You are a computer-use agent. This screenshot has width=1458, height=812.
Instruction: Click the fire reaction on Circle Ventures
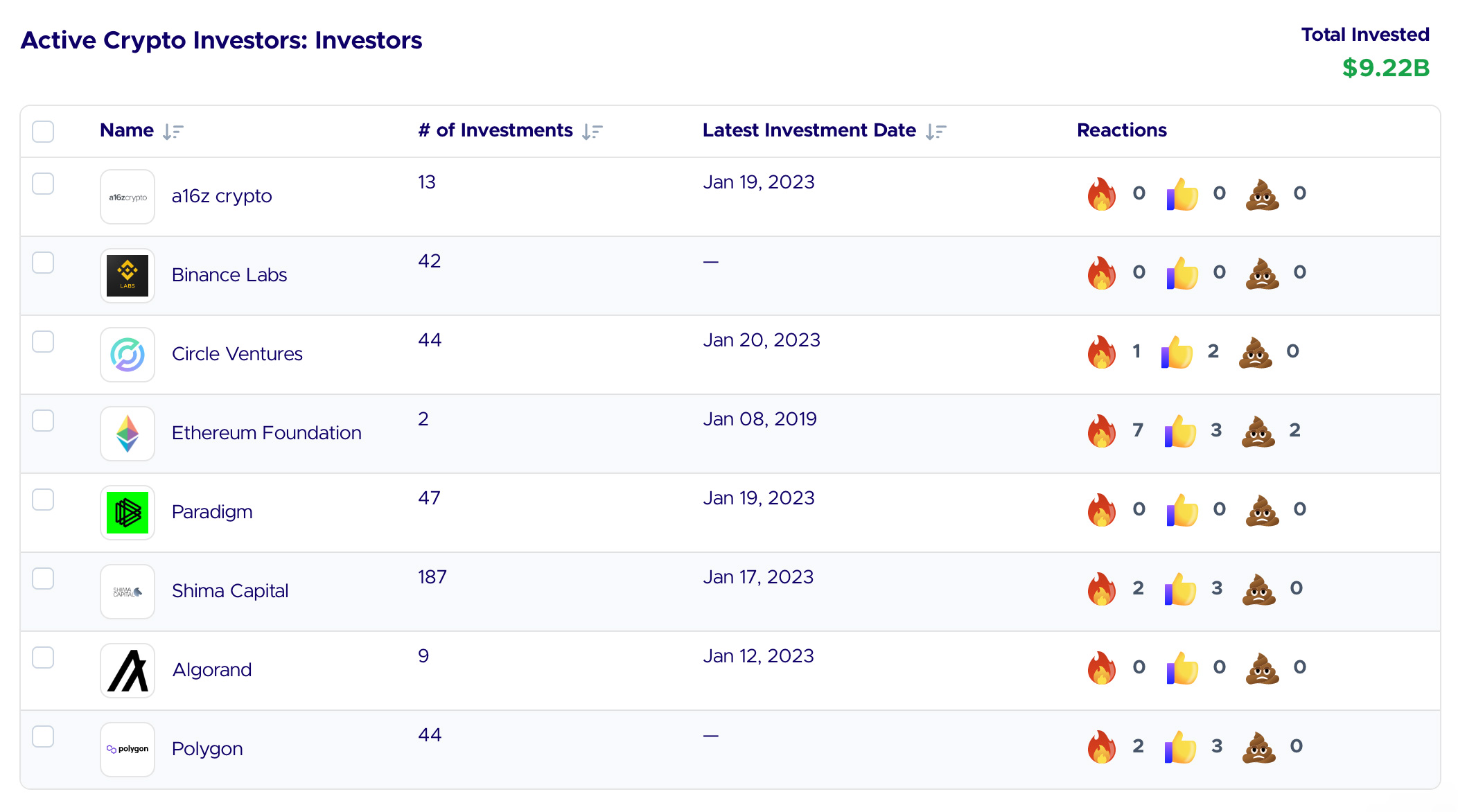pyautogui.click(x=1102, y=352)
